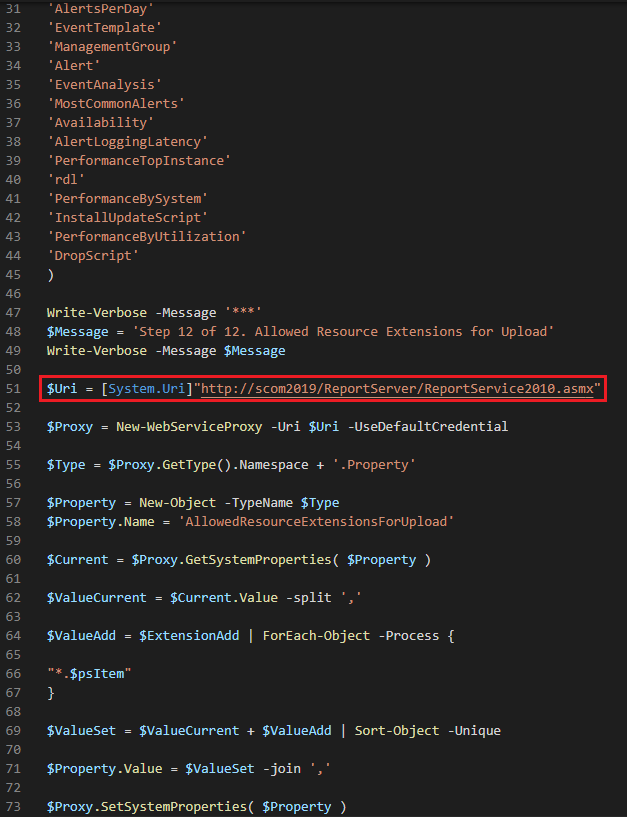627x817 pixels.
Task: Click SetSystemProperties method call
Action: [x=174, y=807]
